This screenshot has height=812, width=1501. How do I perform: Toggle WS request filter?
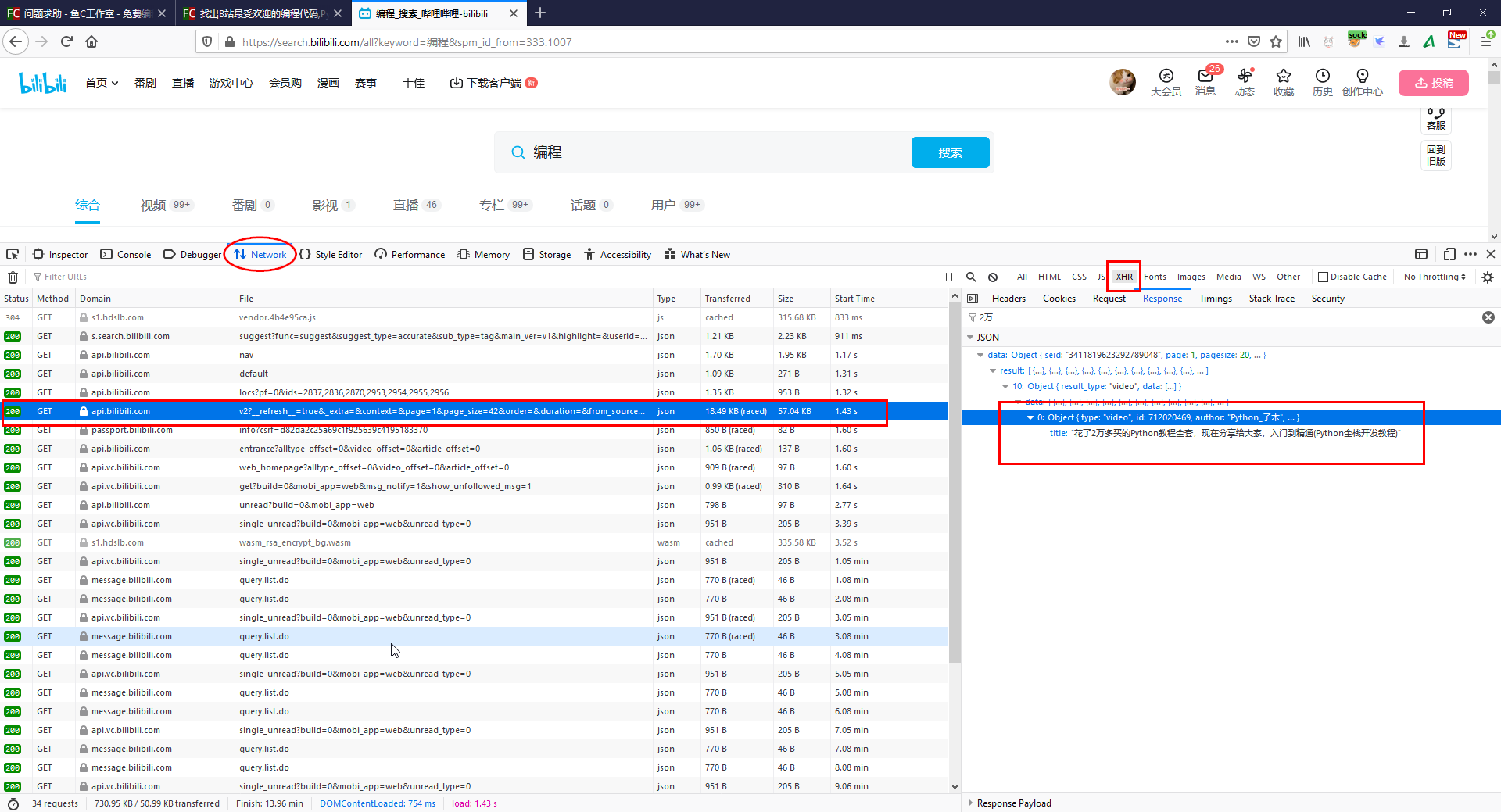click(1259, 277)
